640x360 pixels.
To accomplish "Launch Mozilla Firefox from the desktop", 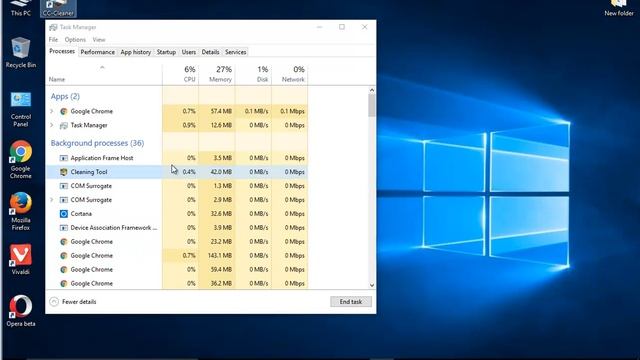I will [20, 211].
